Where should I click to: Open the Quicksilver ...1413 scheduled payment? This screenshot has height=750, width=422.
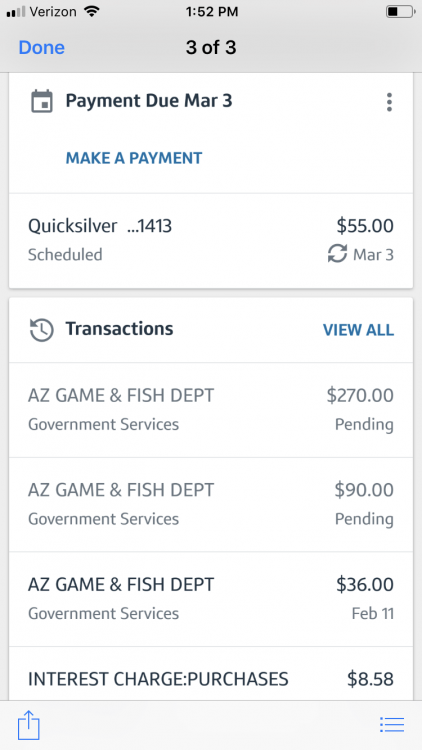tap(211, 241)
